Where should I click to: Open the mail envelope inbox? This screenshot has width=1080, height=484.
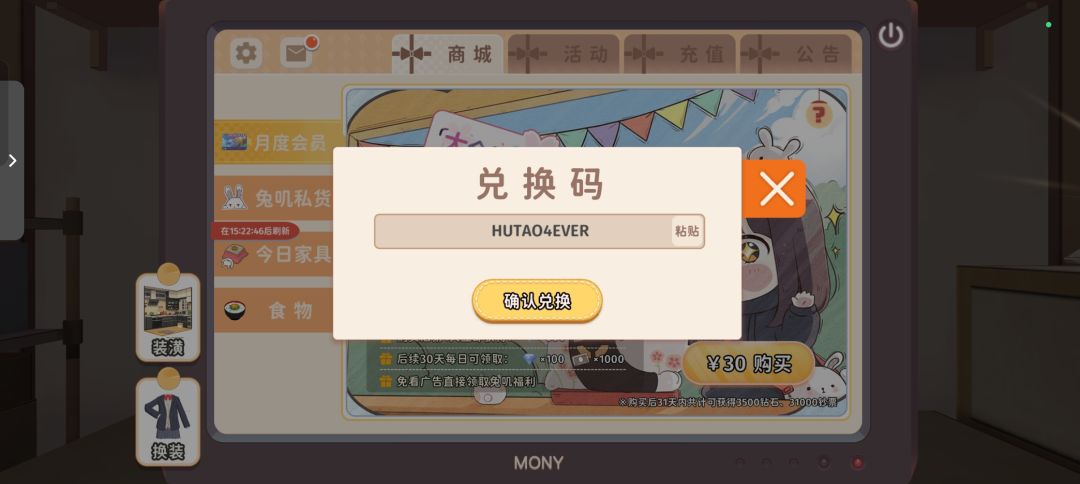(x=297, y=53)
